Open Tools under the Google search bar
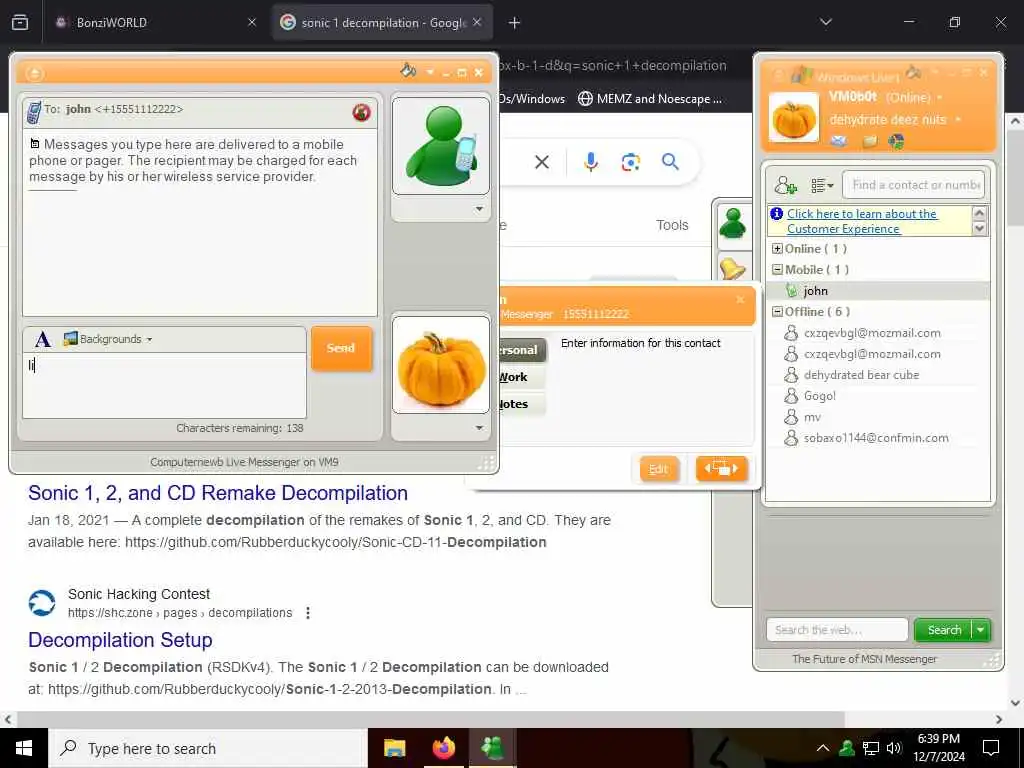 coord(672,225)
